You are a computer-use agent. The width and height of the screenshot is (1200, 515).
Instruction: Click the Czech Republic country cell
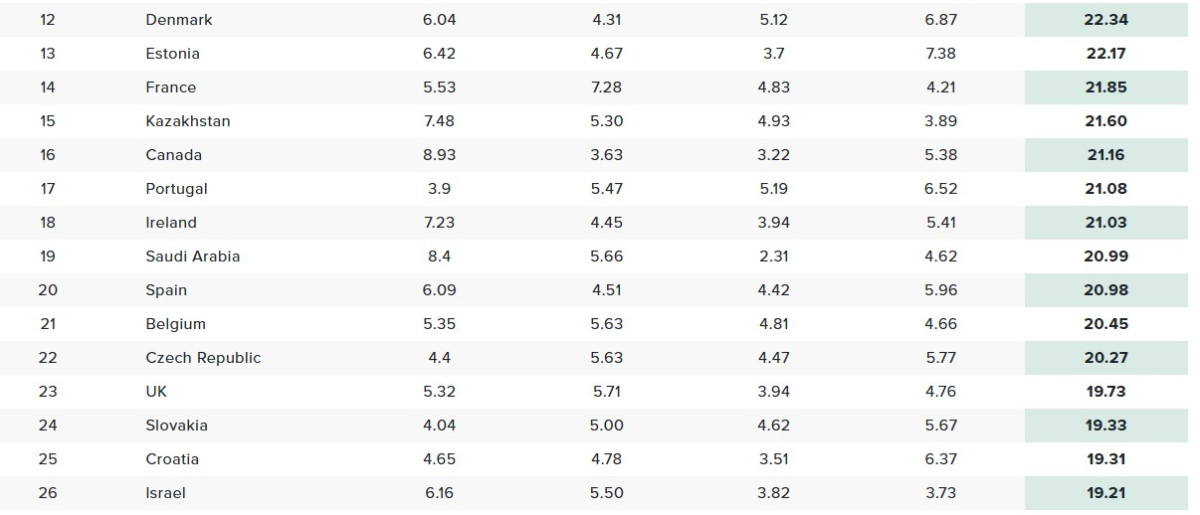click(x=203, y=358)
